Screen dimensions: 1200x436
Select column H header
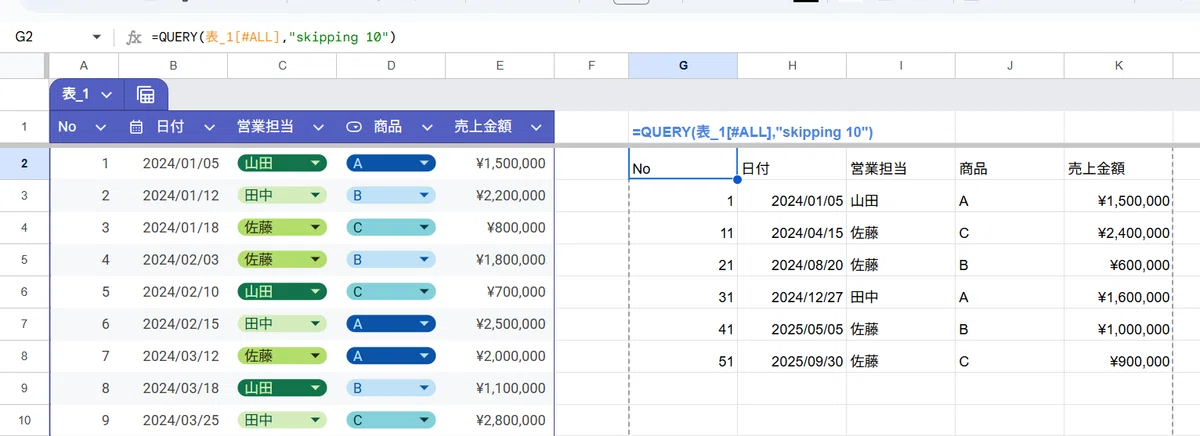point(792,66)
